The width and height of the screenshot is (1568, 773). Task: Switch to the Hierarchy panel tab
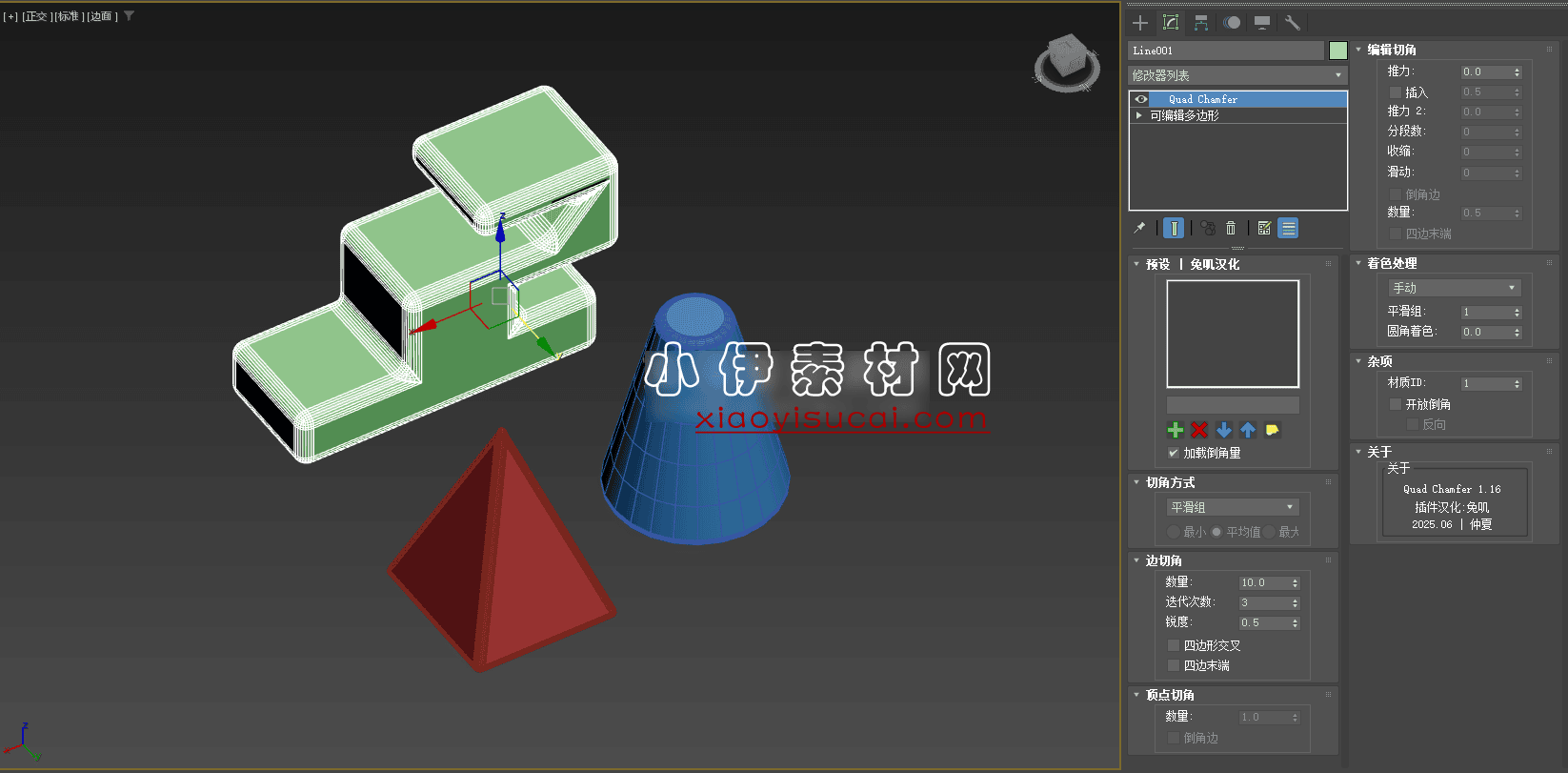pyautogui.click(x=1201, y=23)
